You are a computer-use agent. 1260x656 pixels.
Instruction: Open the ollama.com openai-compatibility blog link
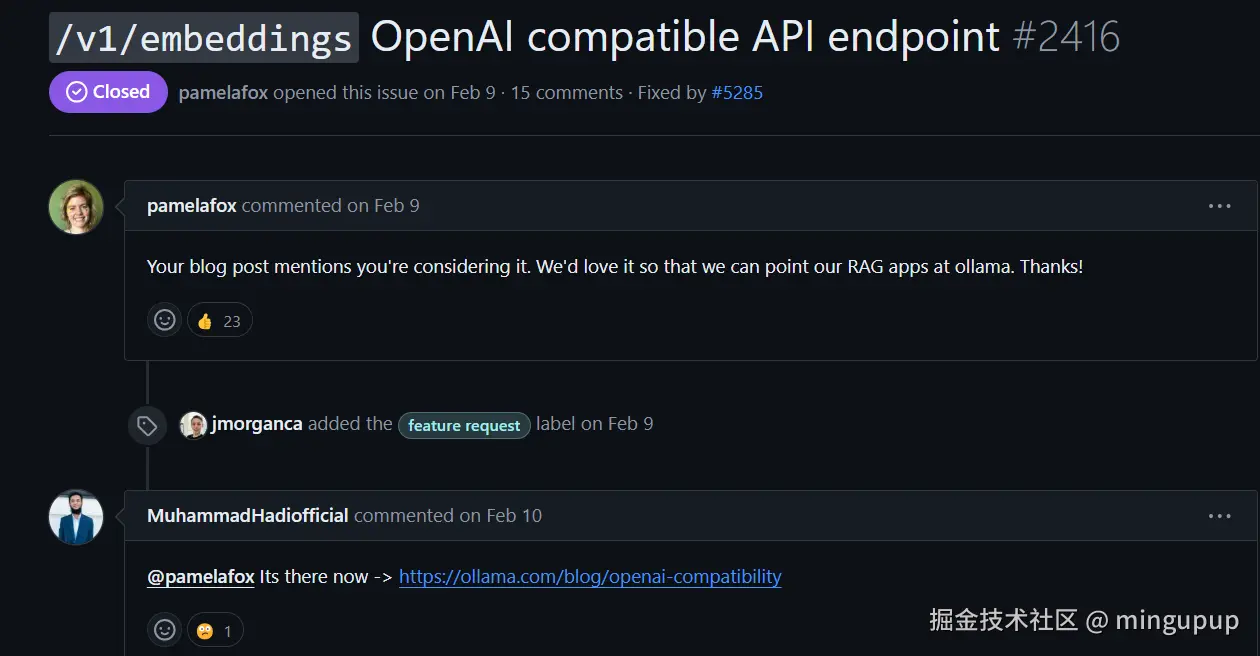(x=590, y=576)
